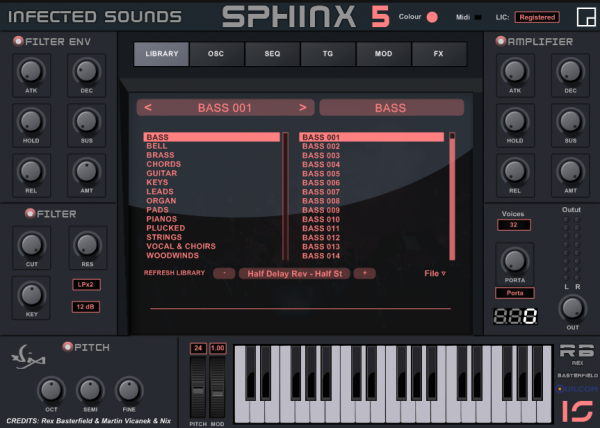Click the Amplifier REL knob
The width and height of the screenshot is (600, 428).
tap(515, 171)
